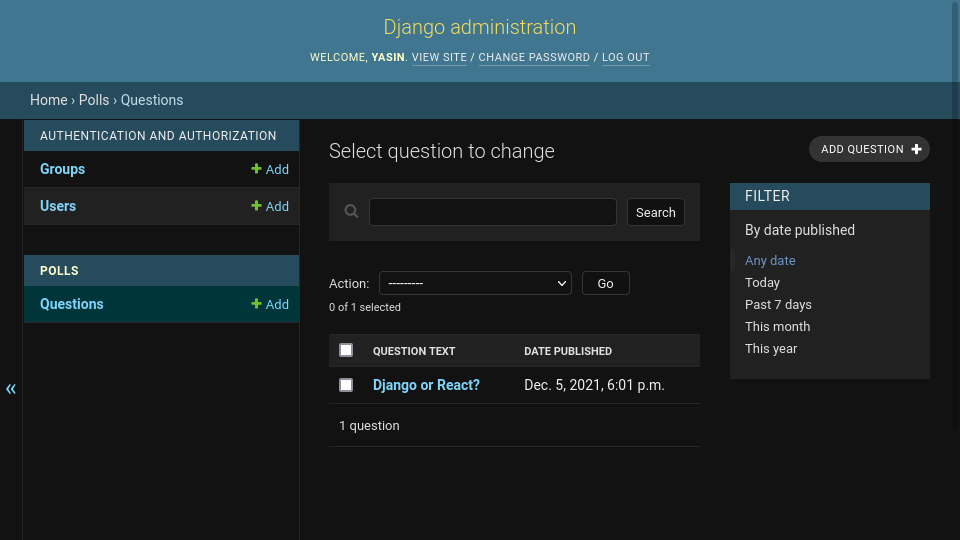
Task: Open the 'Django or React?' question link
Action: pyautogui.click(x=426, y=385)
